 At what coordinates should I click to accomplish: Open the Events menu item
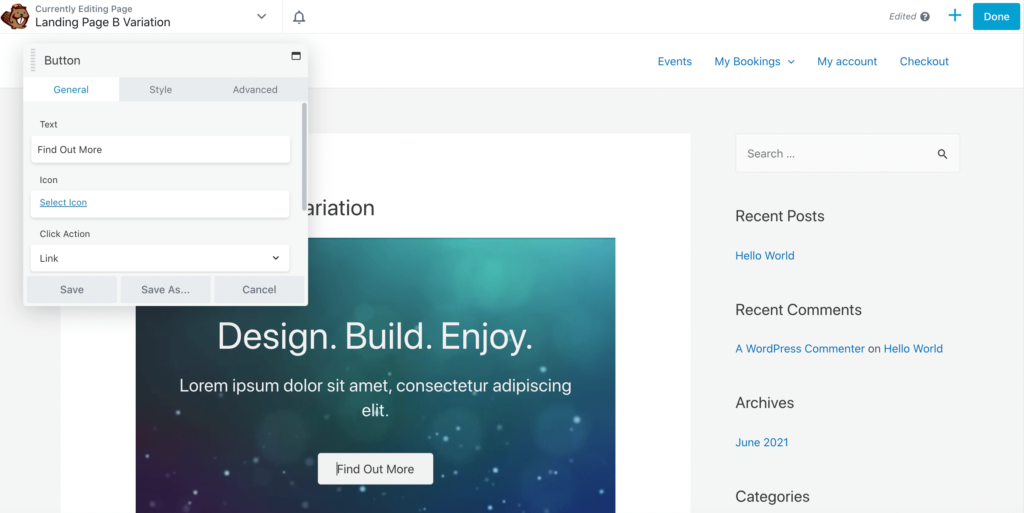coord(675,61)
